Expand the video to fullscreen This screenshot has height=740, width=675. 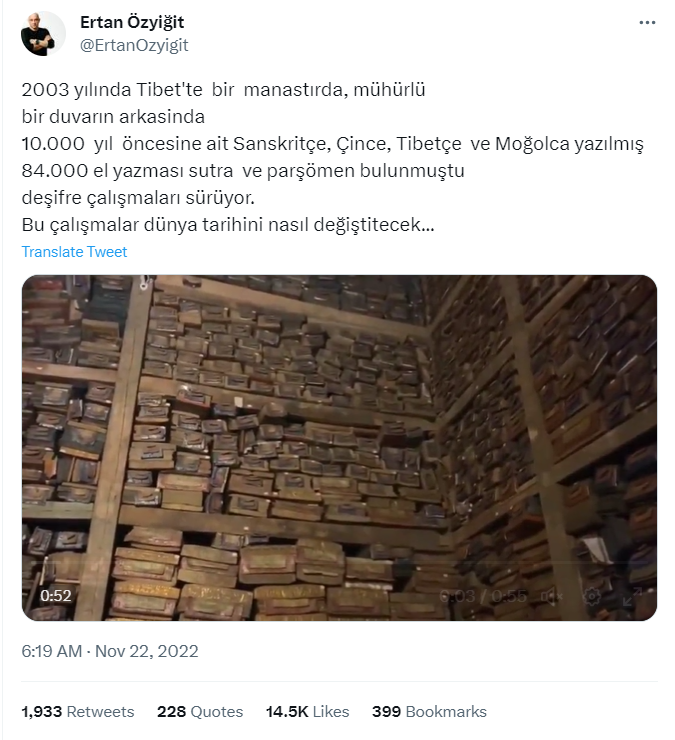pos(632,597)
